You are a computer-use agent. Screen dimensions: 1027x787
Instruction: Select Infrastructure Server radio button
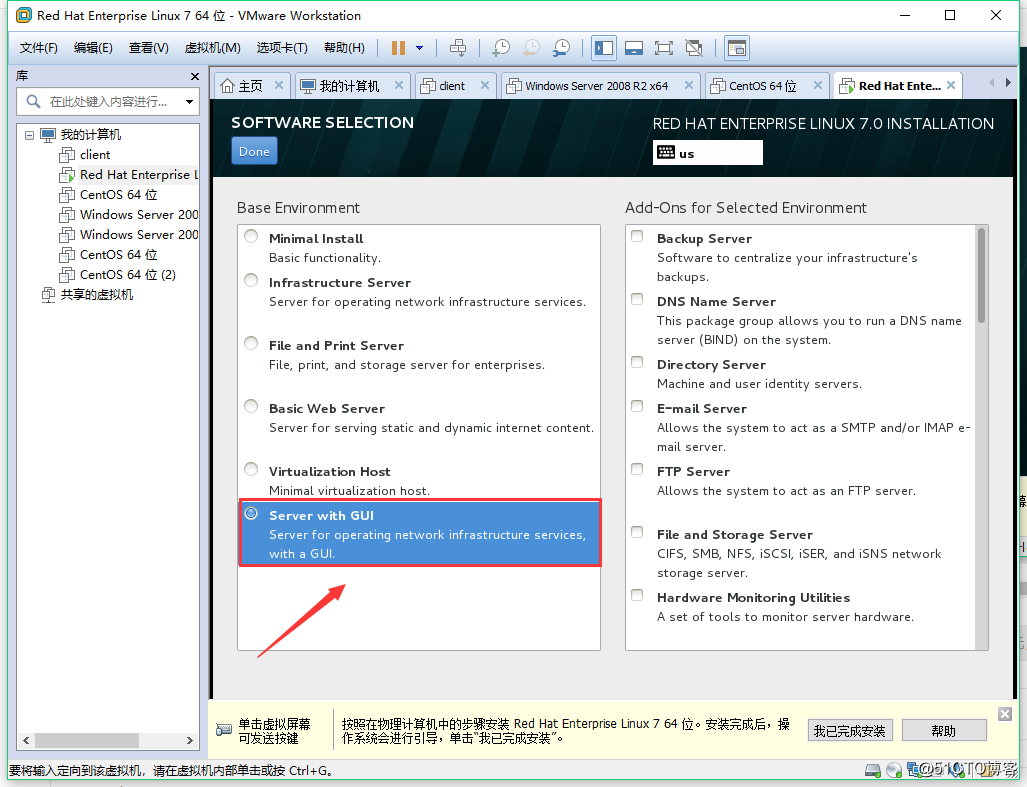[x=251, y=280]
